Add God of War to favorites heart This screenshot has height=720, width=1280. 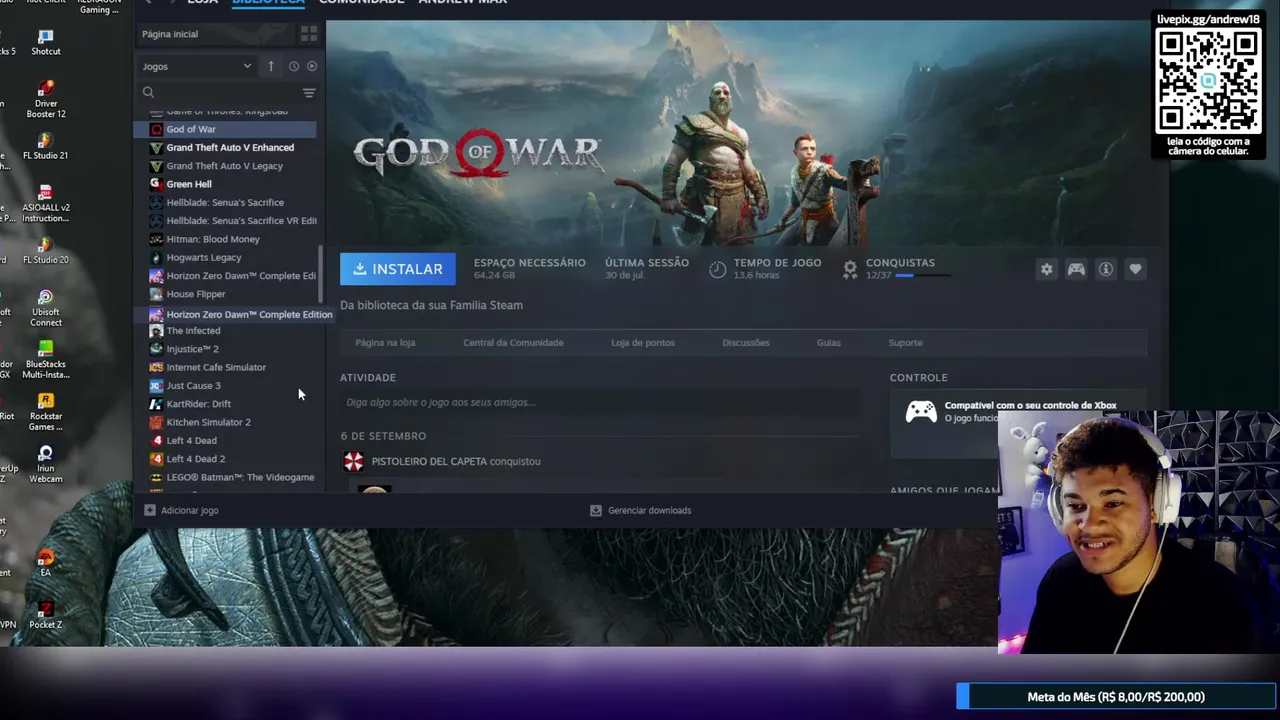click(x=1135, y=269)
